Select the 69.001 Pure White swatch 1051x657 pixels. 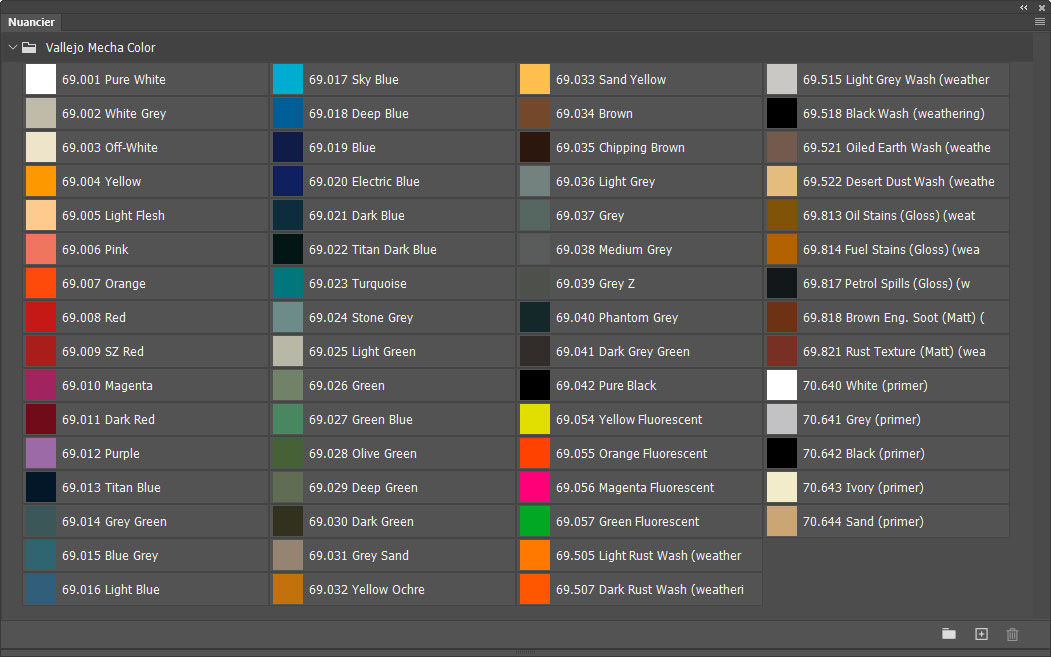[x=41, y=80]
